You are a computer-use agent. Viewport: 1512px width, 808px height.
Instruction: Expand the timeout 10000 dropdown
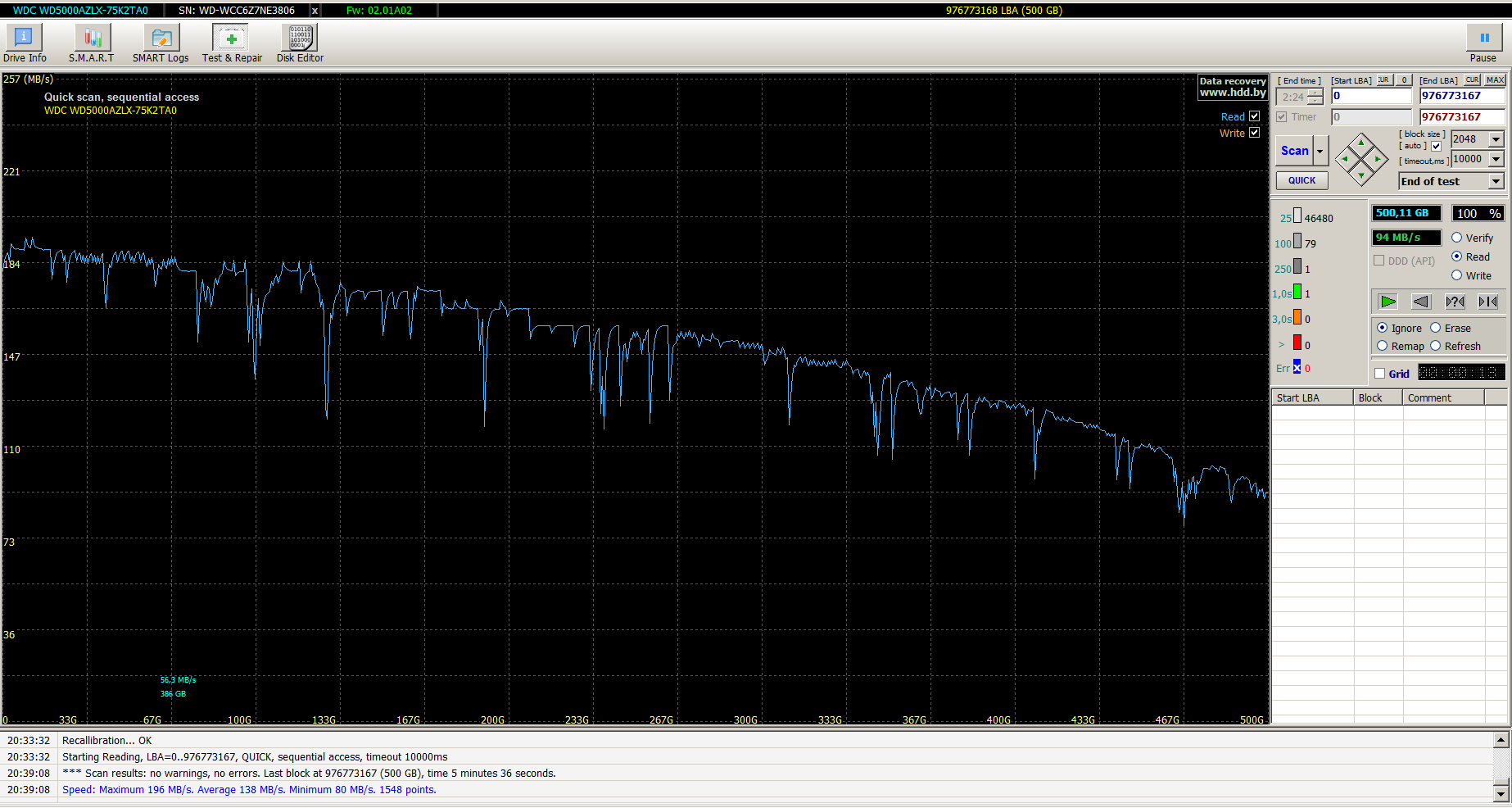[1496, 159]
